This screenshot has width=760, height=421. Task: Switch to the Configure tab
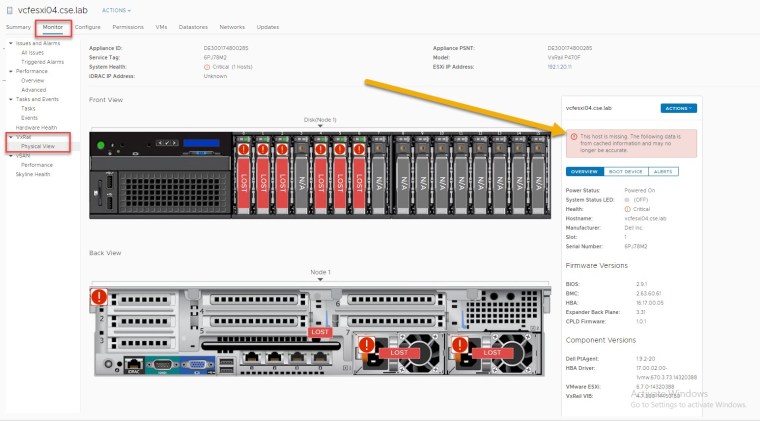(87, 27)
